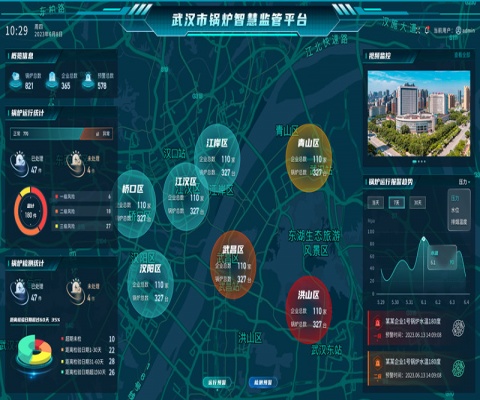480x400 pixels.
Task: Click the 二级风险 legend row
Action: click(82, 211)
